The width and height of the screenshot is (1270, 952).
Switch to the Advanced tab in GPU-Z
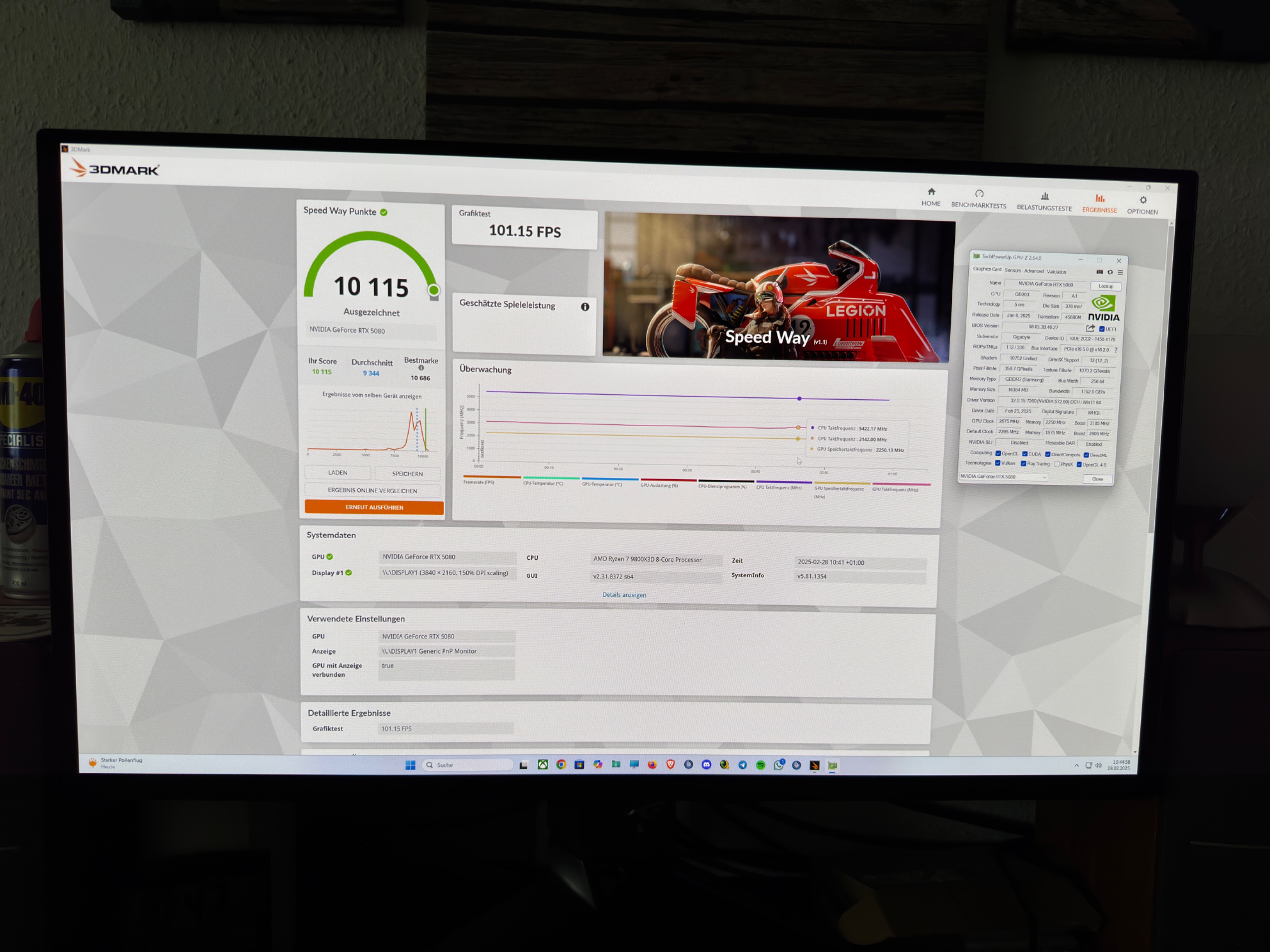[1034, 271]
